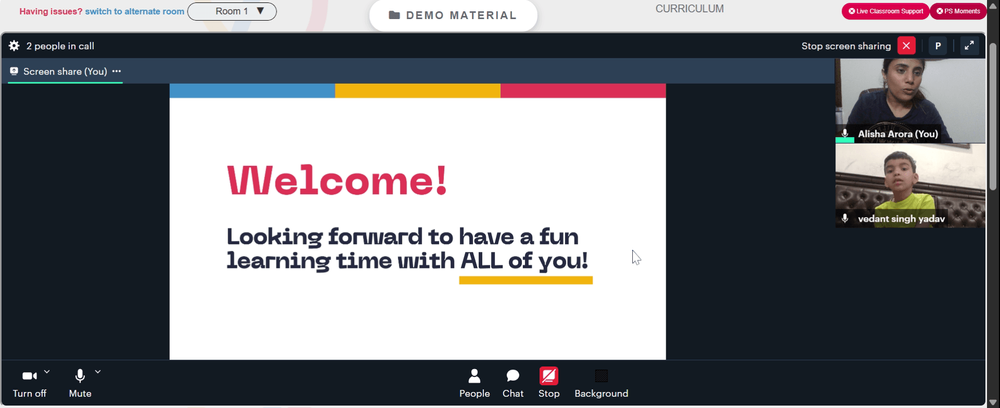Viewport: 1000px width, 408px height.
Task: Select Alisha Arora video thumbnail
Action: (x=910, y=101)
